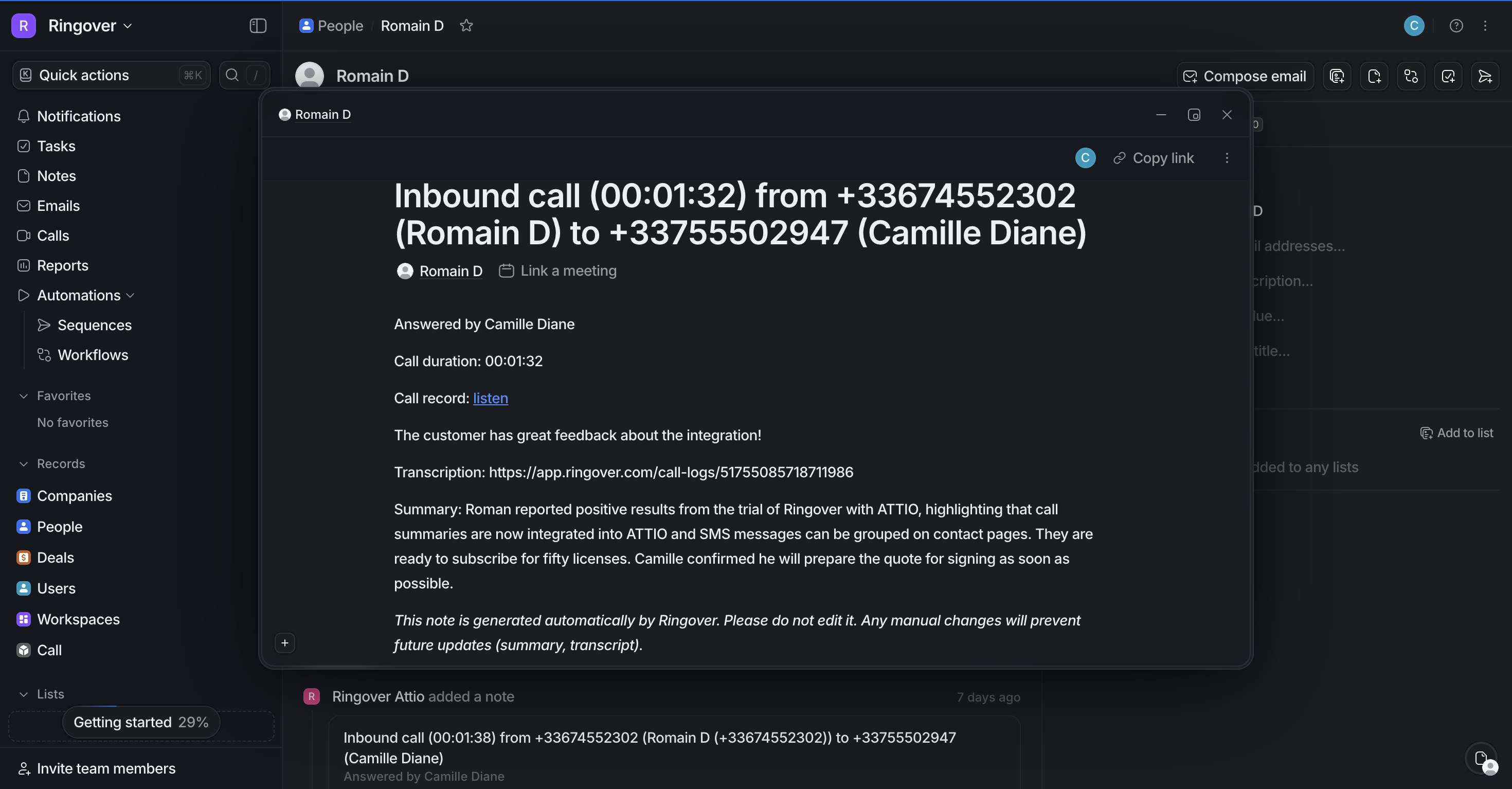Add Romain D to a task
Image resolution: width=1512 pixels, height=789 pixels.
(x=1448, y=76)
